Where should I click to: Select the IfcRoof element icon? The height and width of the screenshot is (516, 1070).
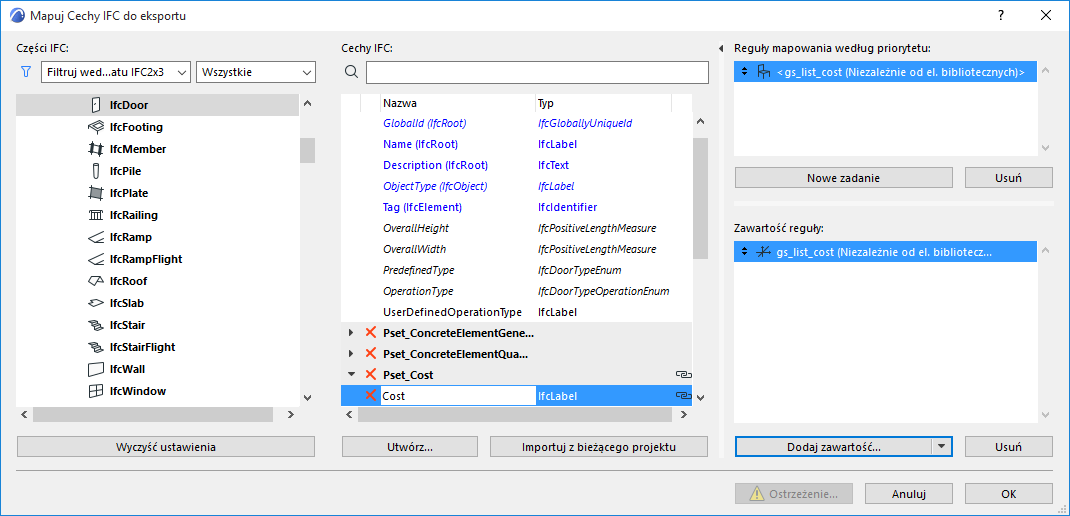(96, 281)
